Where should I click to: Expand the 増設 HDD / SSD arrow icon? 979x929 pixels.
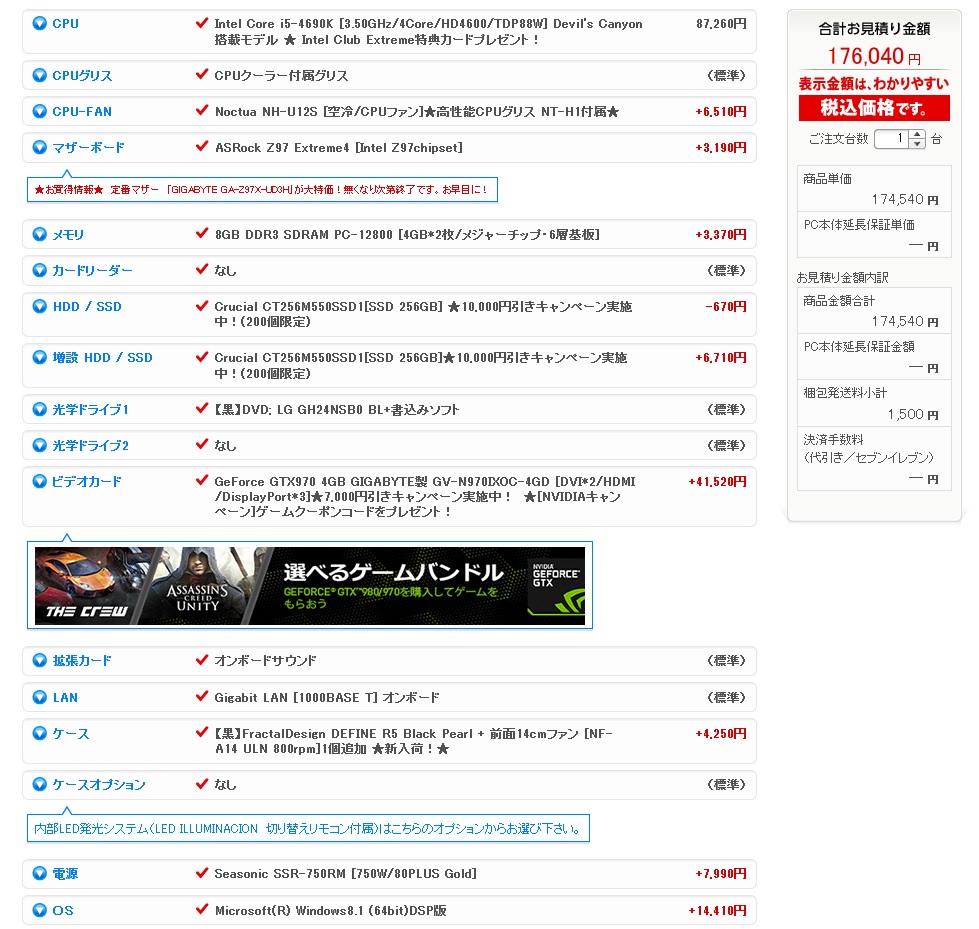[x=39, y=358]
